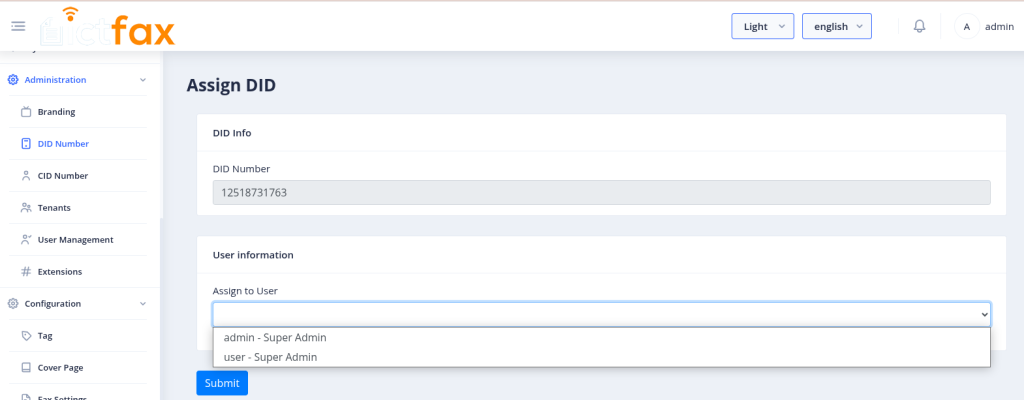Select 'admin - Super Admin' option
1024x400 pixels.
(x=275, y=338)
